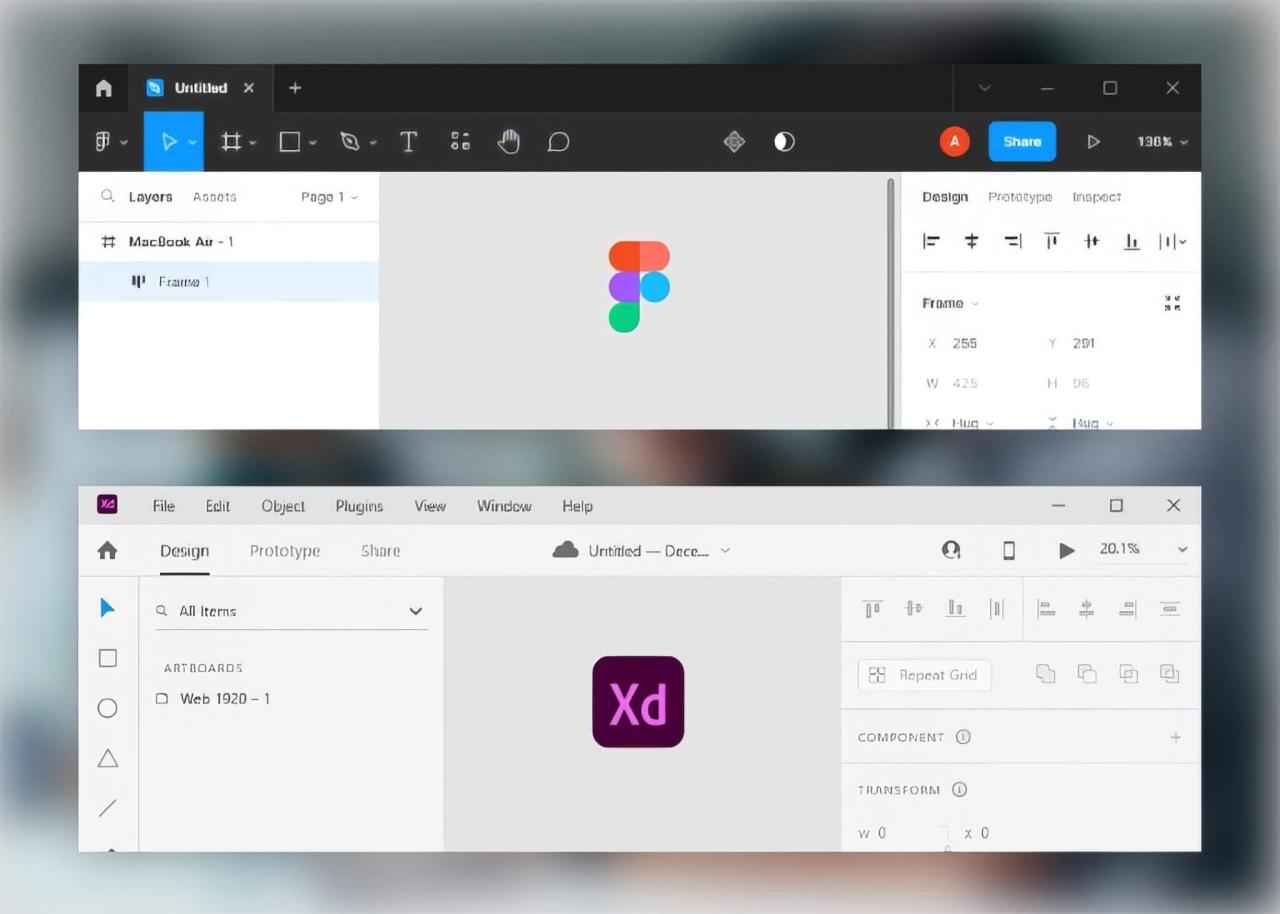1280x914 pixels.
Task: Select the XD Polygon triangle tool
Action: 108,758
